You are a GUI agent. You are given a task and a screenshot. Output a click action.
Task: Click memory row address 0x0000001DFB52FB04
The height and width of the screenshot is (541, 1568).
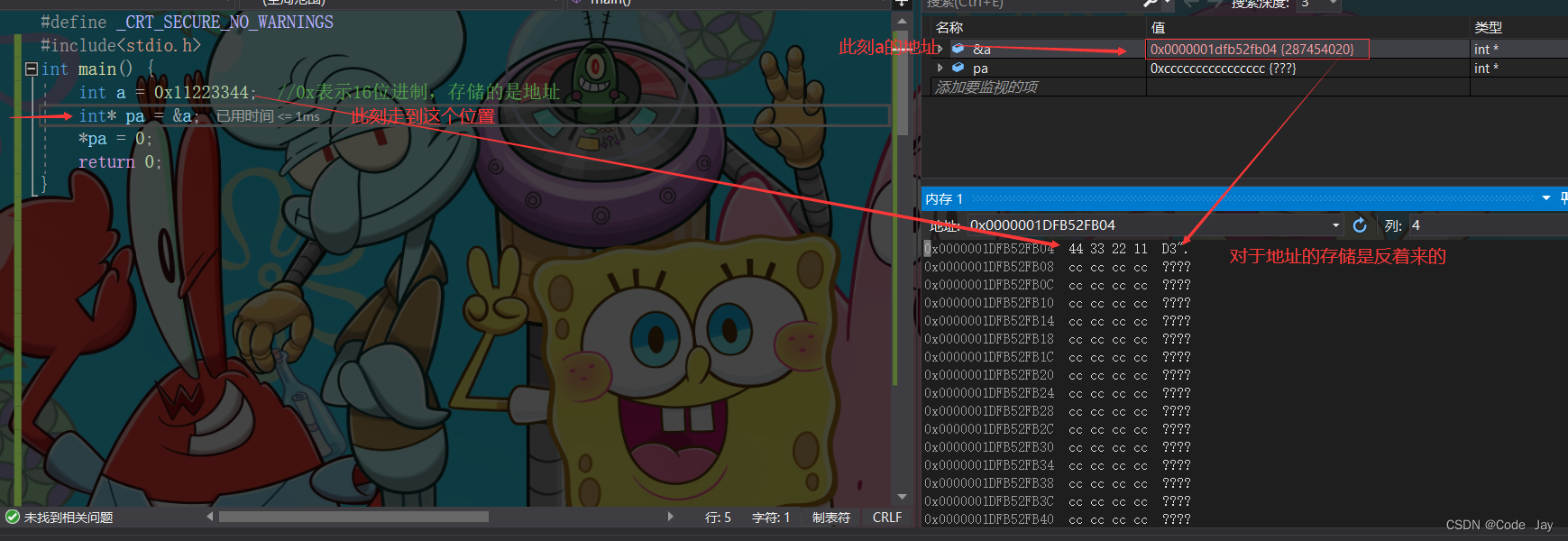989,249
